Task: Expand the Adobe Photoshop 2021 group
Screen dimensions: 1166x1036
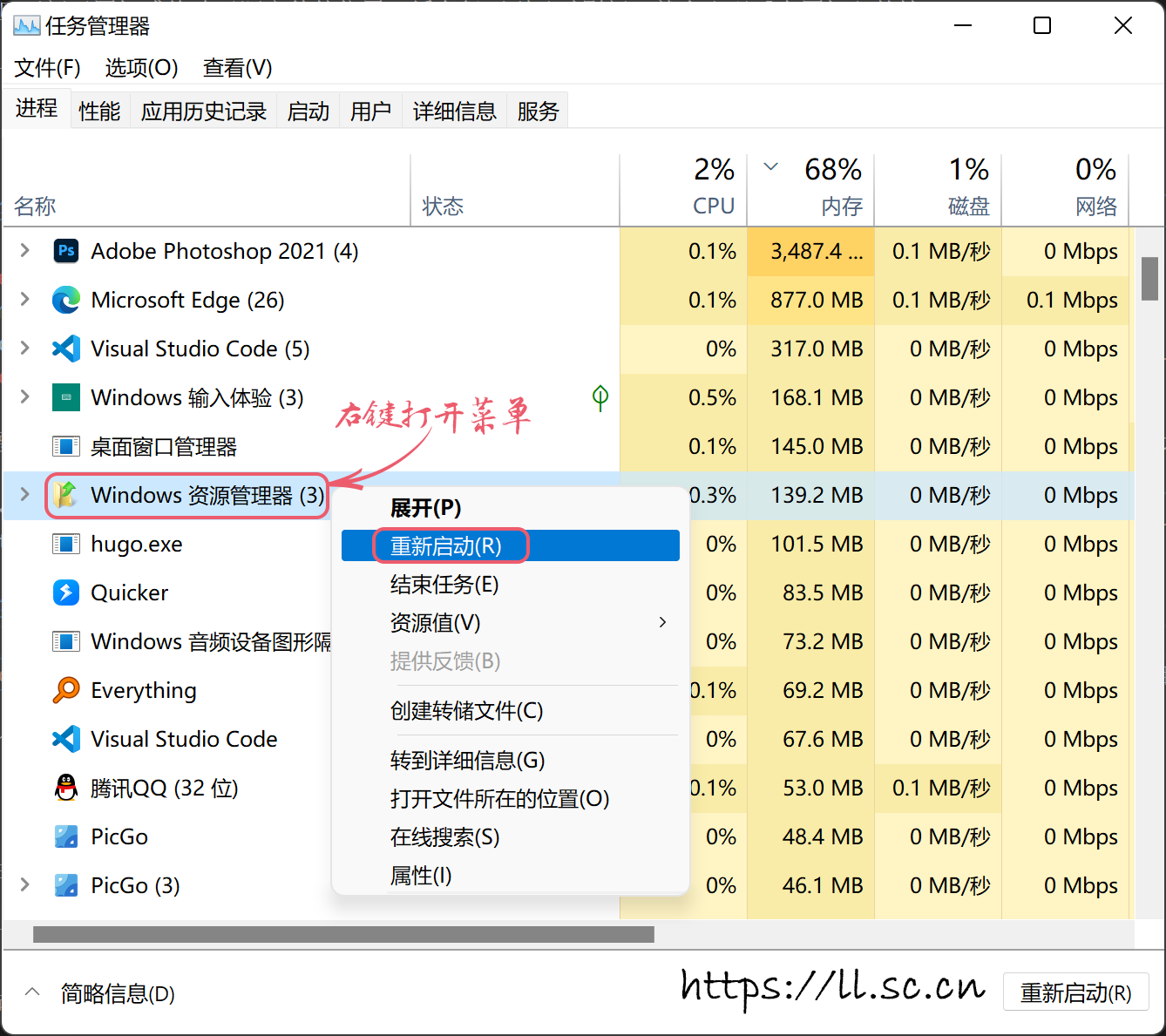Action: 25,251
